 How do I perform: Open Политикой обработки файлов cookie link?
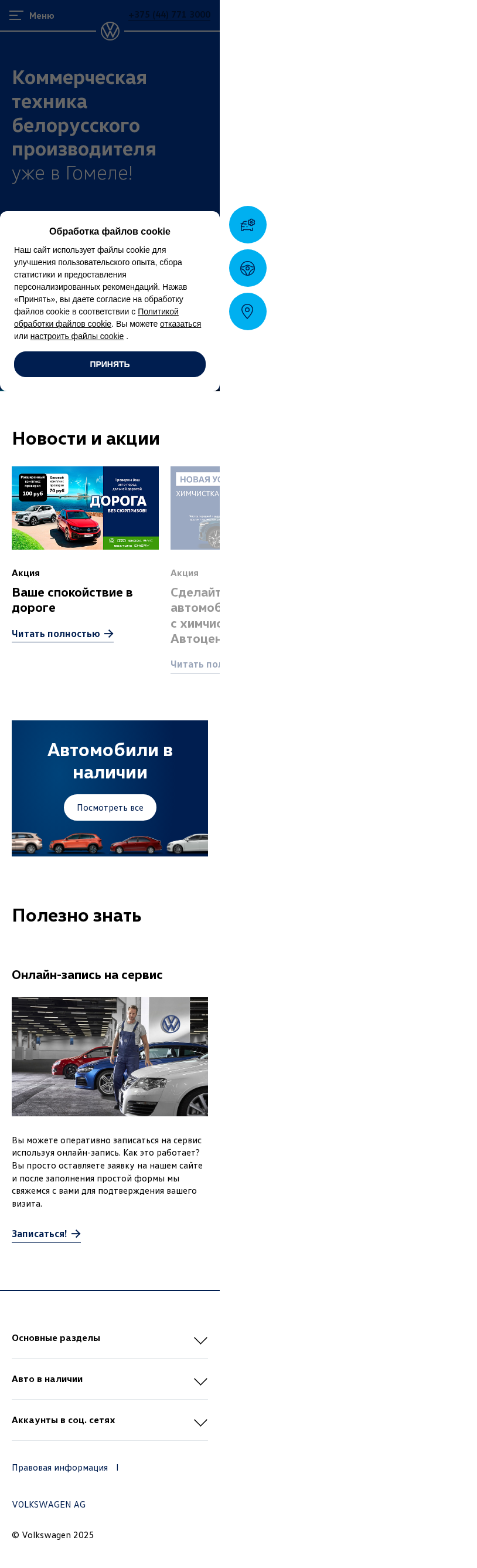pyautogui.click(x=96, y=318)
